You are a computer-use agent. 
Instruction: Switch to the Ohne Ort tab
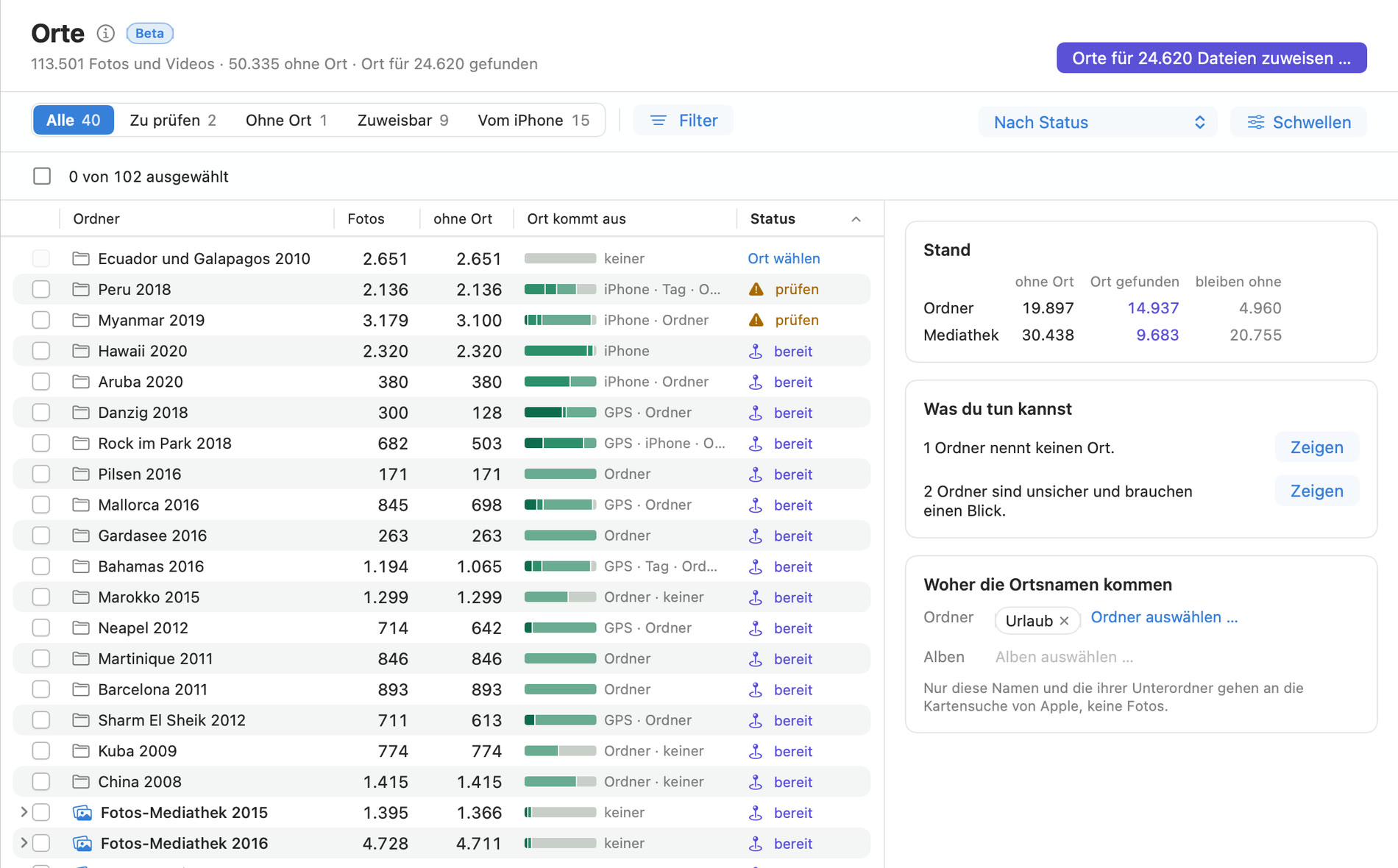286,120
